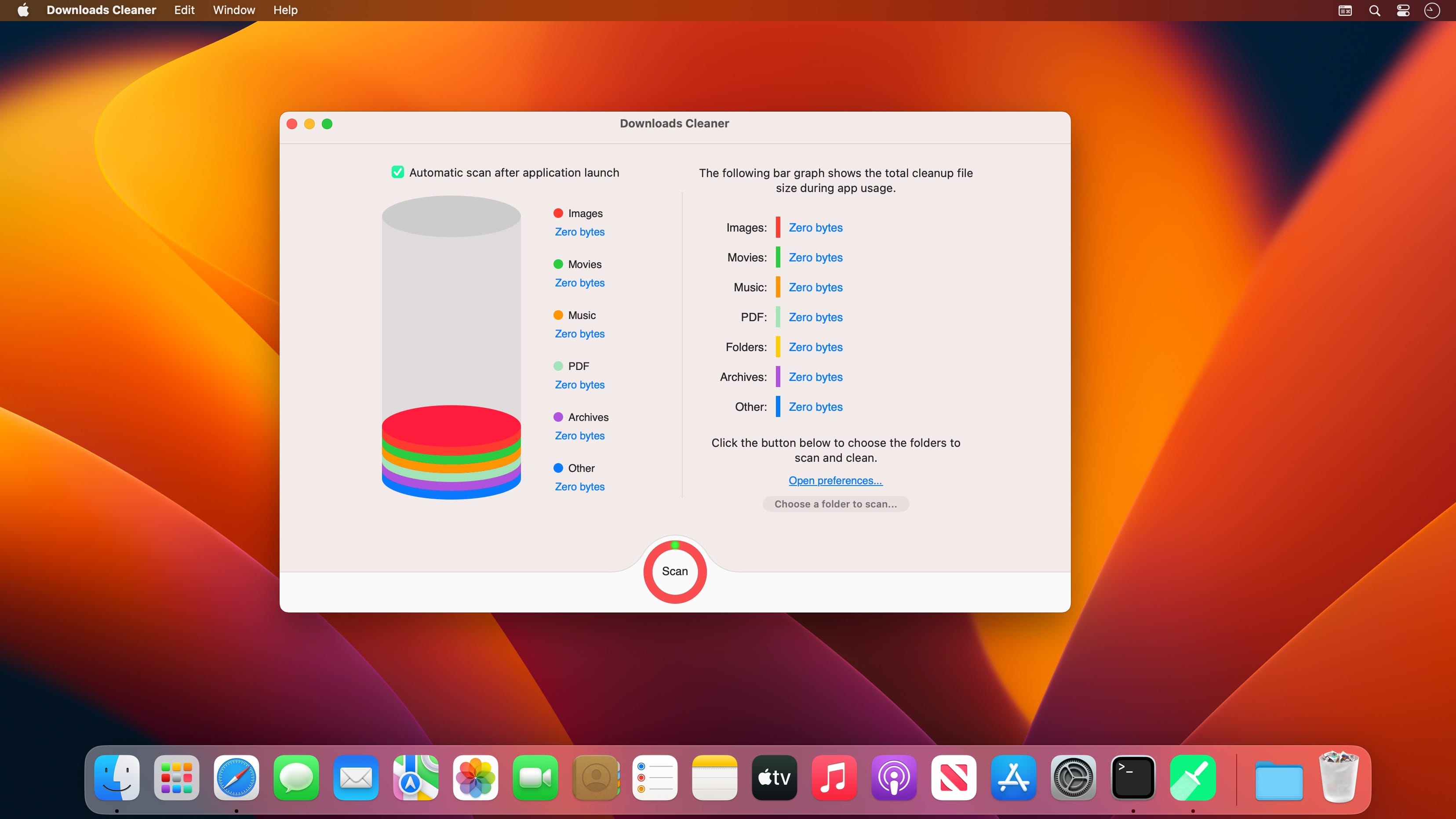Open Music from the Dock
Viewport: 1456px width, 819px height.
(834, 778)
